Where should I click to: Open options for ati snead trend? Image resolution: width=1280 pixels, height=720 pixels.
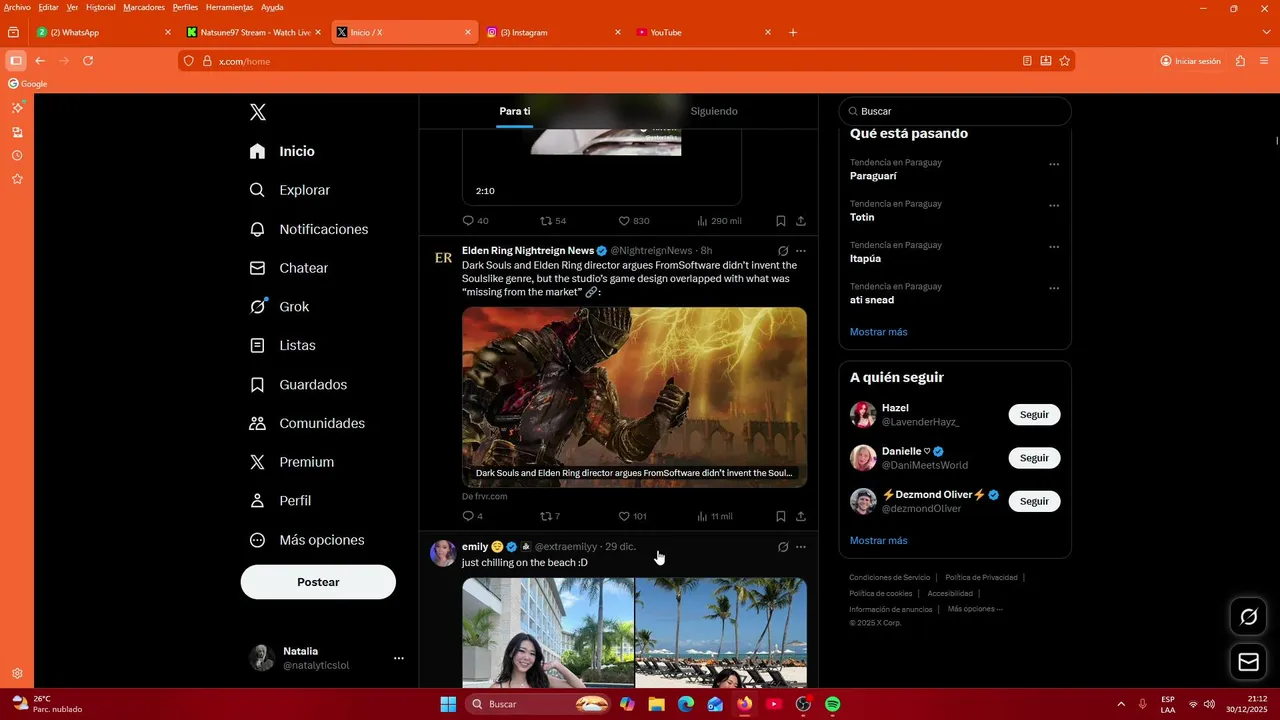[x=1054, y=288]
